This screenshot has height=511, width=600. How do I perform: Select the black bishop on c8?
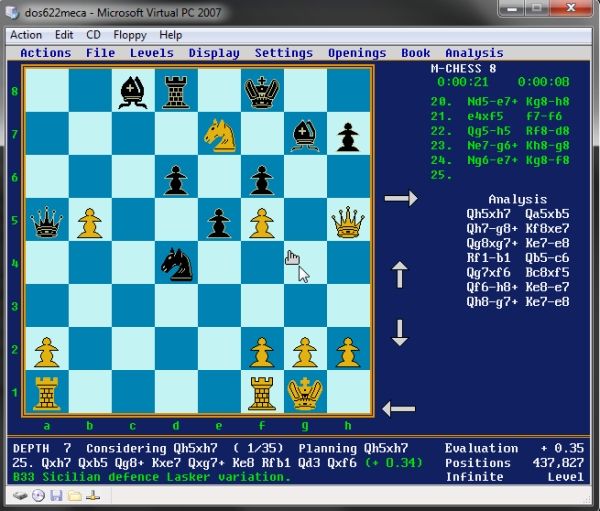133,92
